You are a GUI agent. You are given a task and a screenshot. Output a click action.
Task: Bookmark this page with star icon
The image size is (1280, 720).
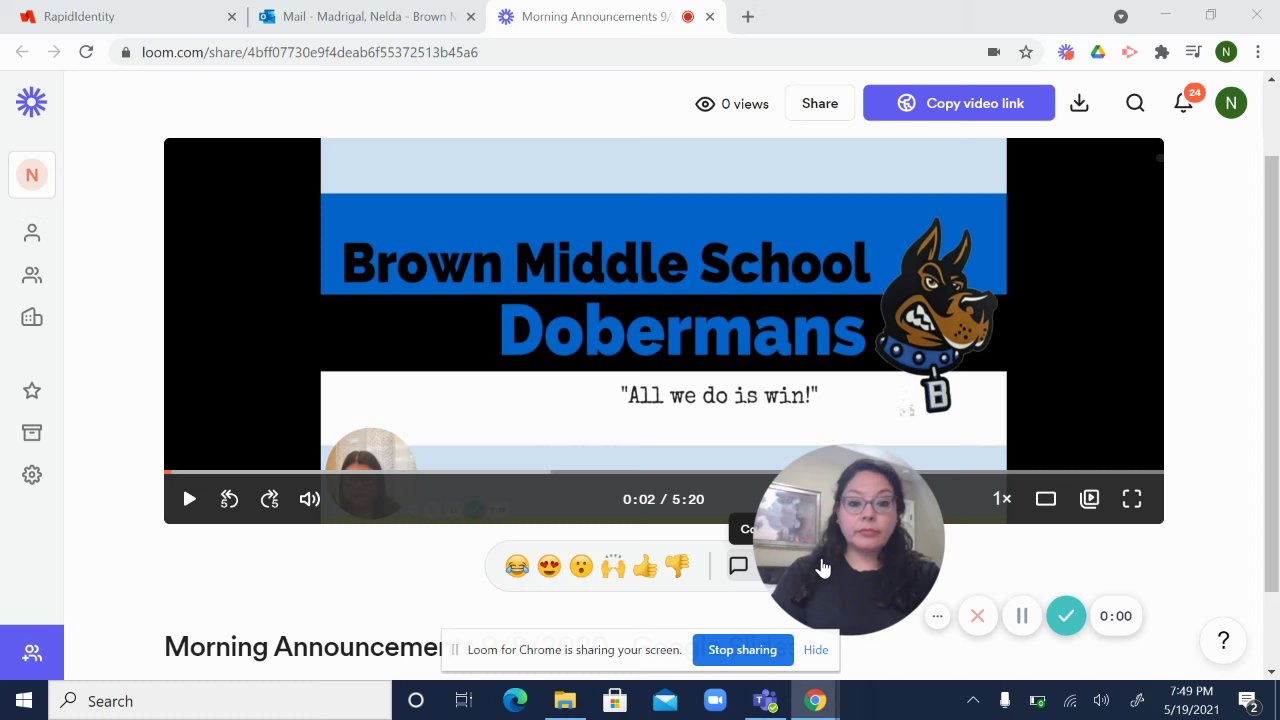click(x=1026, y=52)
